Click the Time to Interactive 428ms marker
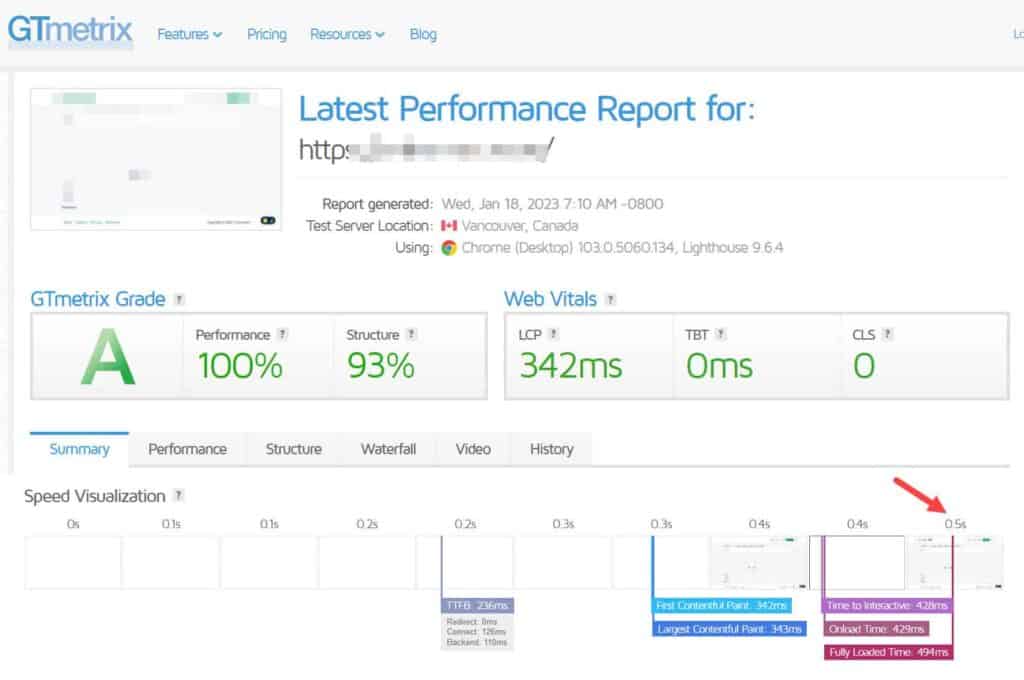The width and height of the screenshot is (1024, 680). (887, 606)
